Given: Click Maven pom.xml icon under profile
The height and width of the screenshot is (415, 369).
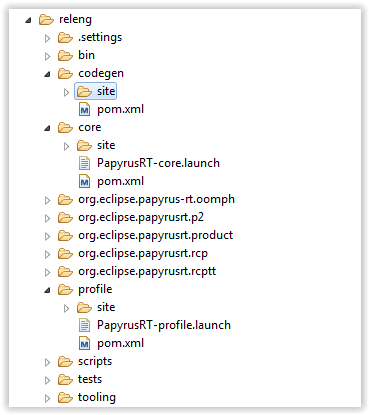Looking at the screenshot, I should pyautogui.click(x=84, y=344).
